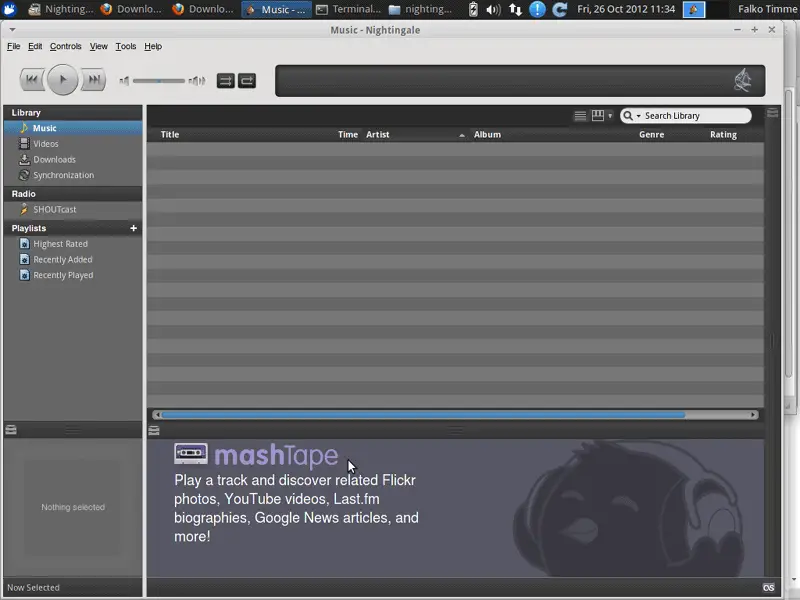Open the search type dropdown
800x600 pixels.
[x=632, y=116]
